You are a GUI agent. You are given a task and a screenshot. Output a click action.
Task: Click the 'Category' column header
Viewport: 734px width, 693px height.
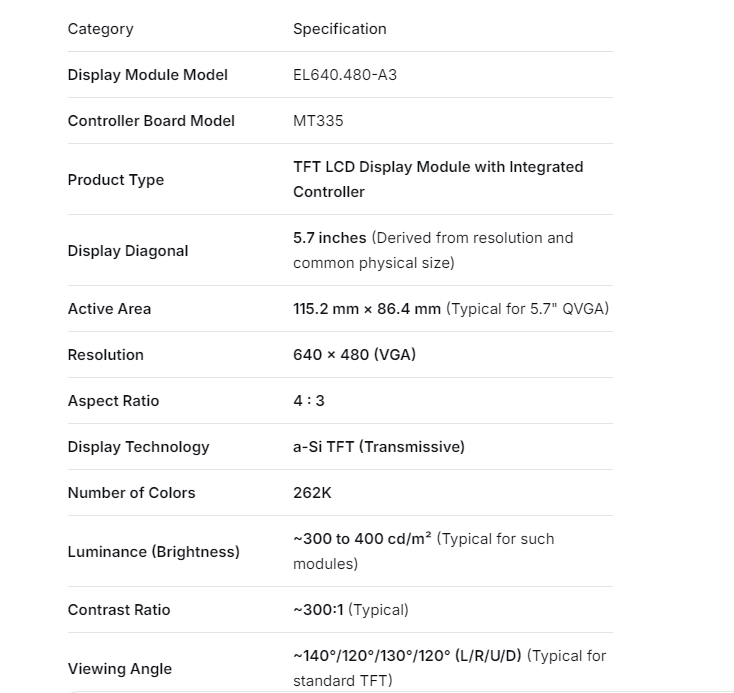[x=100, y=29]
